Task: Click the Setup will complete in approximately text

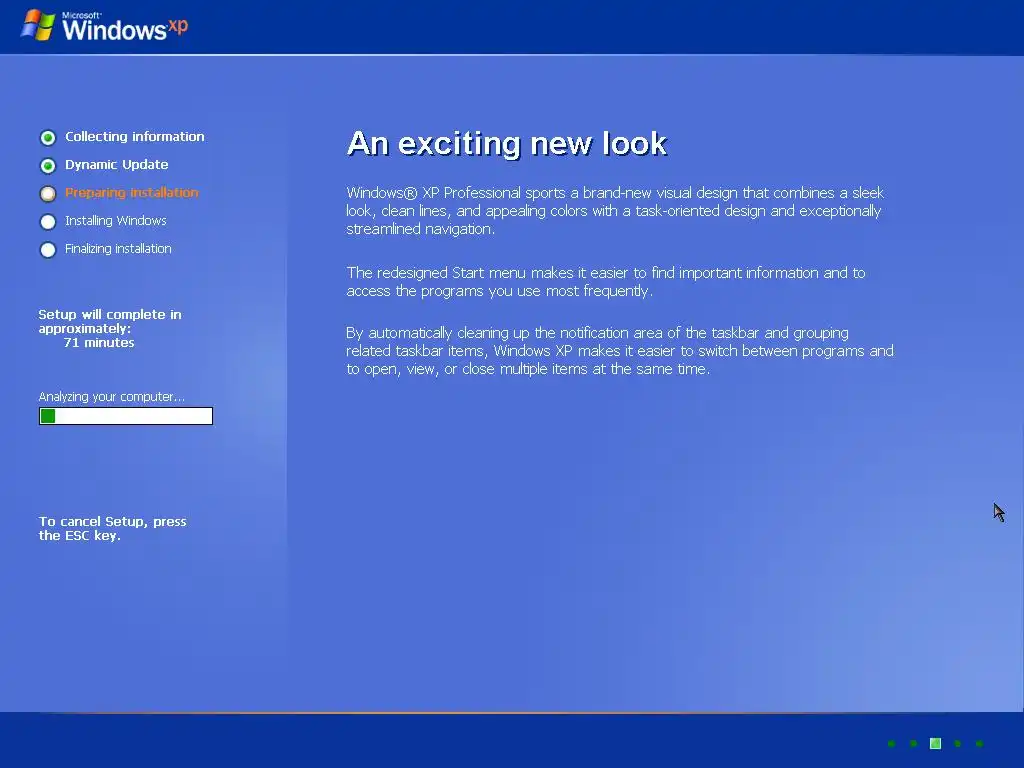Action: tap(110, 321)
